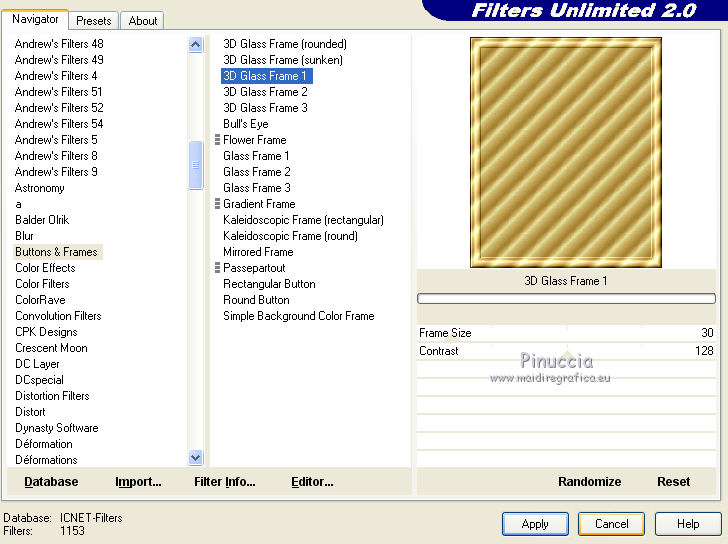The height and width of the screenshot is (544, 728).
Task: Choose Kaleidoscopic Frame (rectangular) filter
Action: [303, 220]
